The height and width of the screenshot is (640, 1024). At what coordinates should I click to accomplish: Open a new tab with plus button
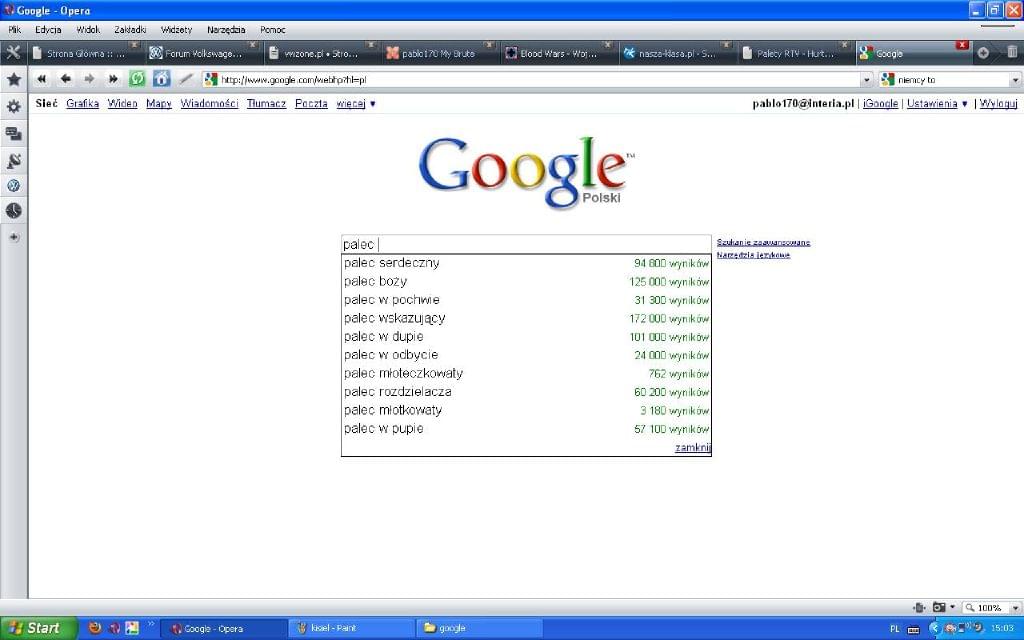(983, 53)
